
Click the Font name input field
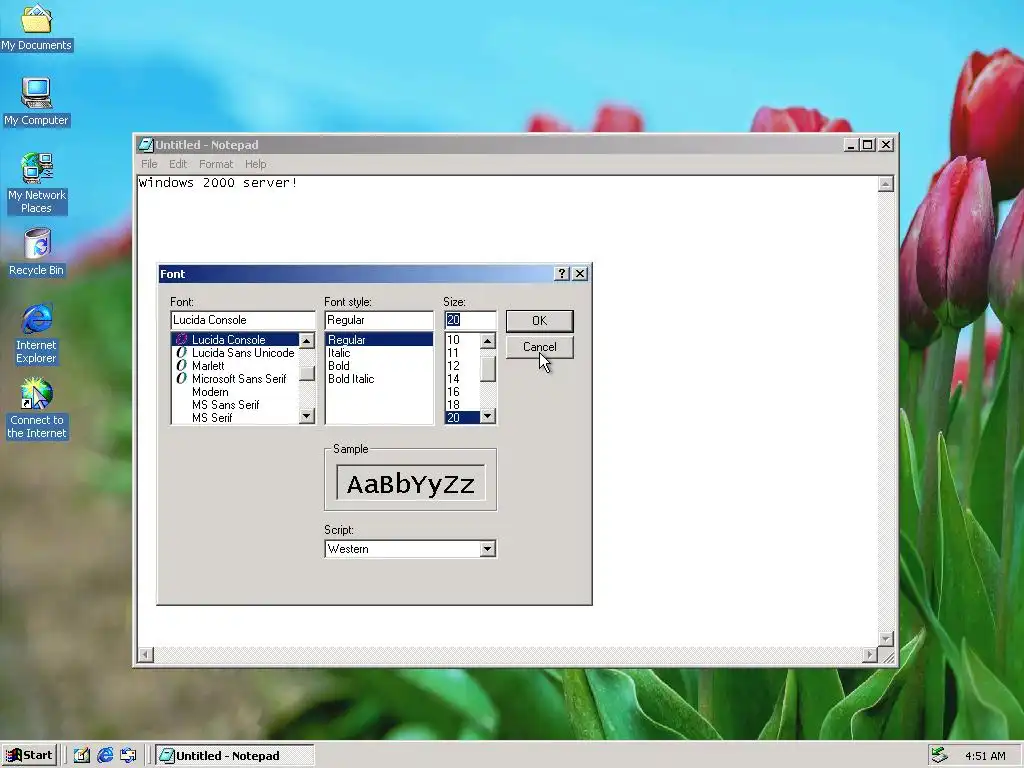[x=243, y=320]
